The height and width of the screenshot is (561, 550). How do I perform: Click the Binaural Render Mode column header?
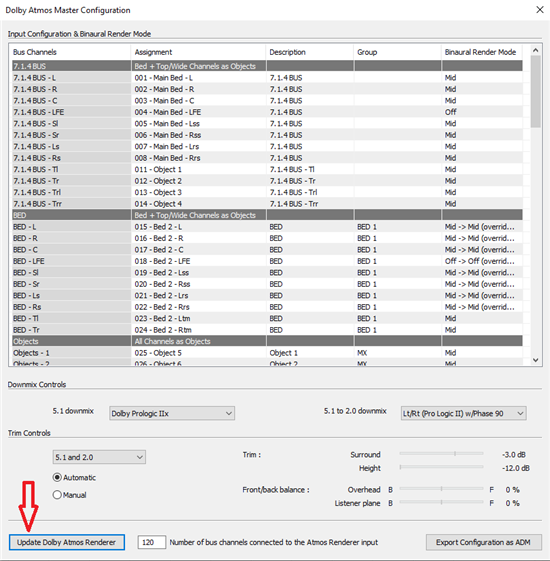[x=482, y=52]
